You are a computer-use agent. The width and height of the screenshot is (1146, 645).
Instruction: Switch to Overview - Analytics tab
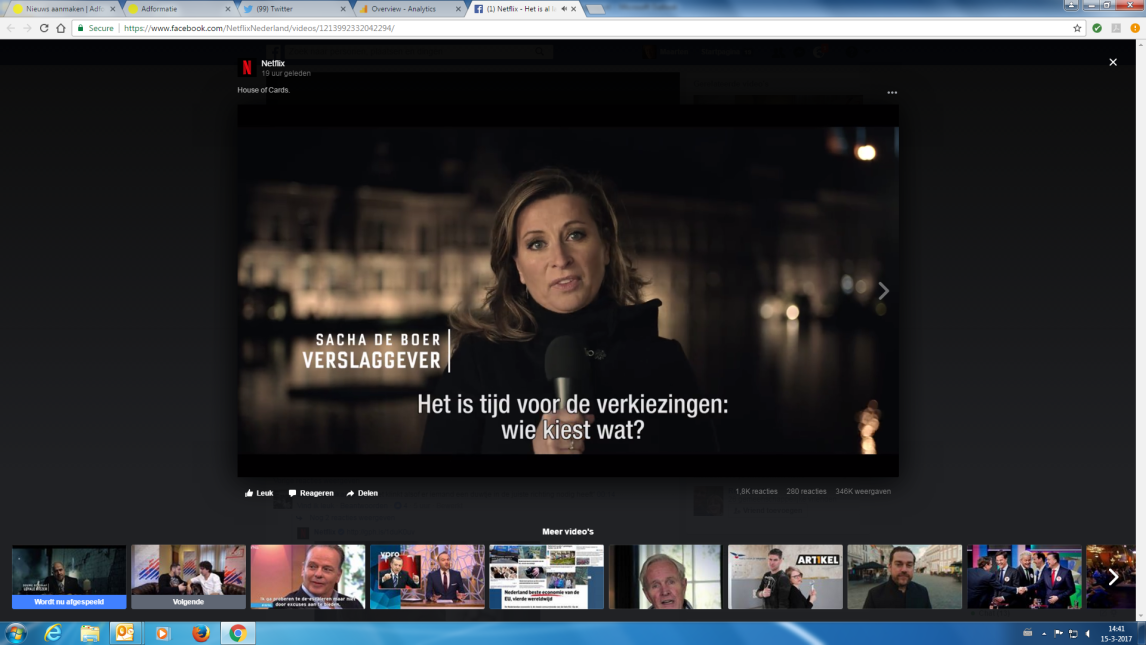(408, 9)
